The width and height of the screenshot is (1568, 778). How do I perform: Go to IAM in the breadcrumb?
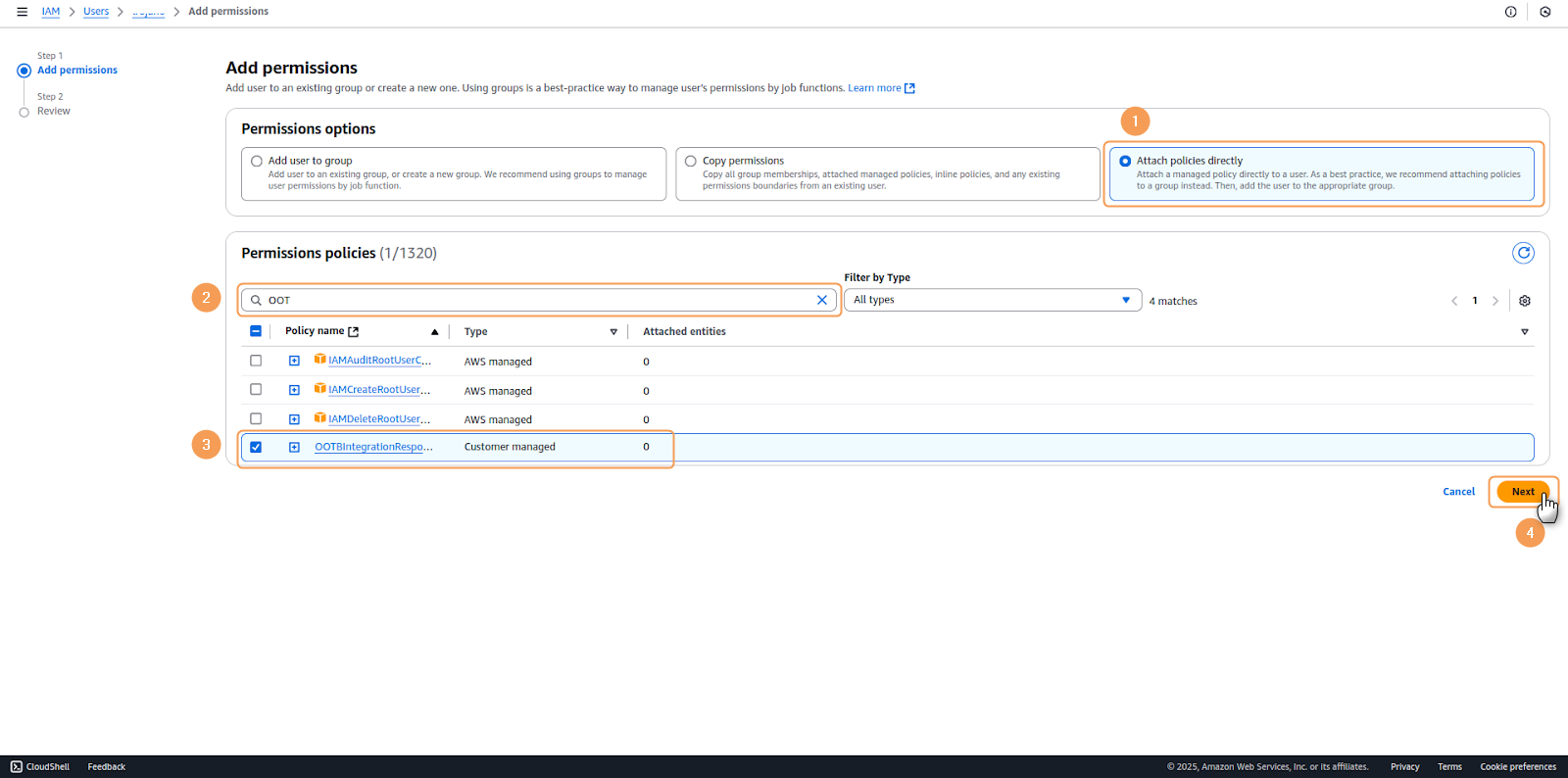(51, 12)
